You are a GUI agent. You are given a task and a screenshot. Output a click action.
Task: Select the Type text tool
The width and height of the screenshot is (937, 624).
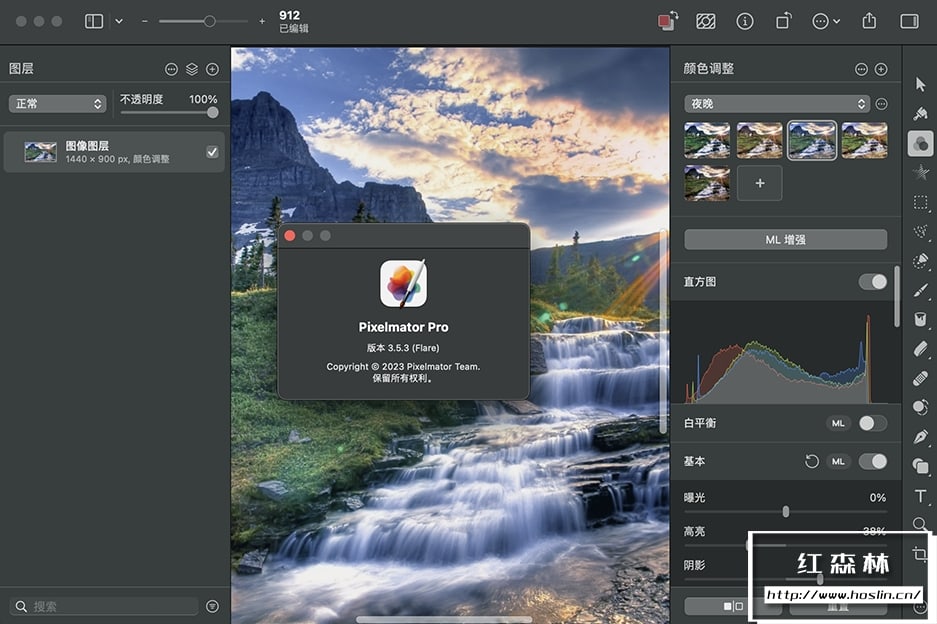(920, 496)
